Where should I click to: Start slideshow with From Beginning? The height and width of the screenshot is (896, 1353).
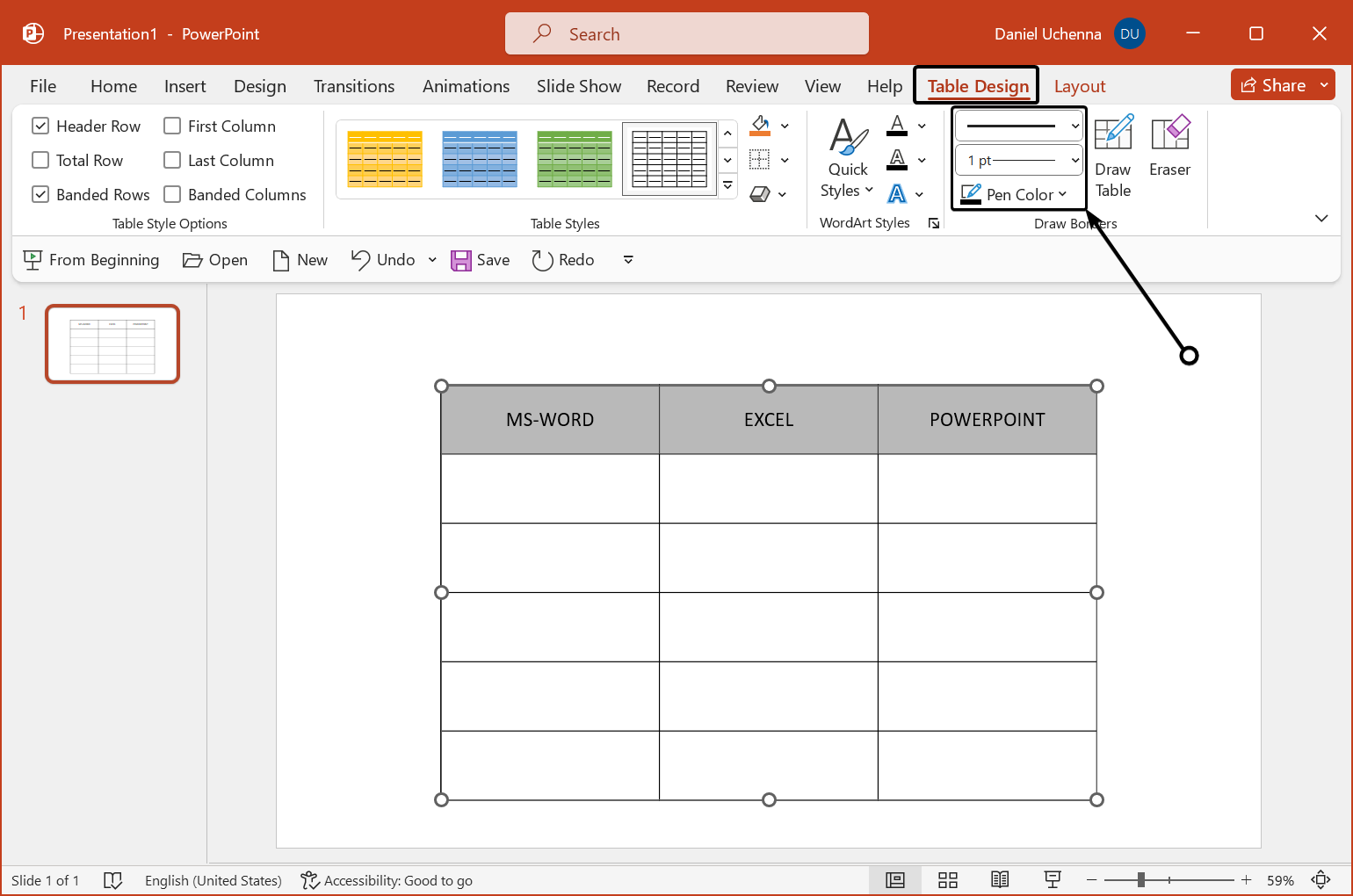click(90, 259)
